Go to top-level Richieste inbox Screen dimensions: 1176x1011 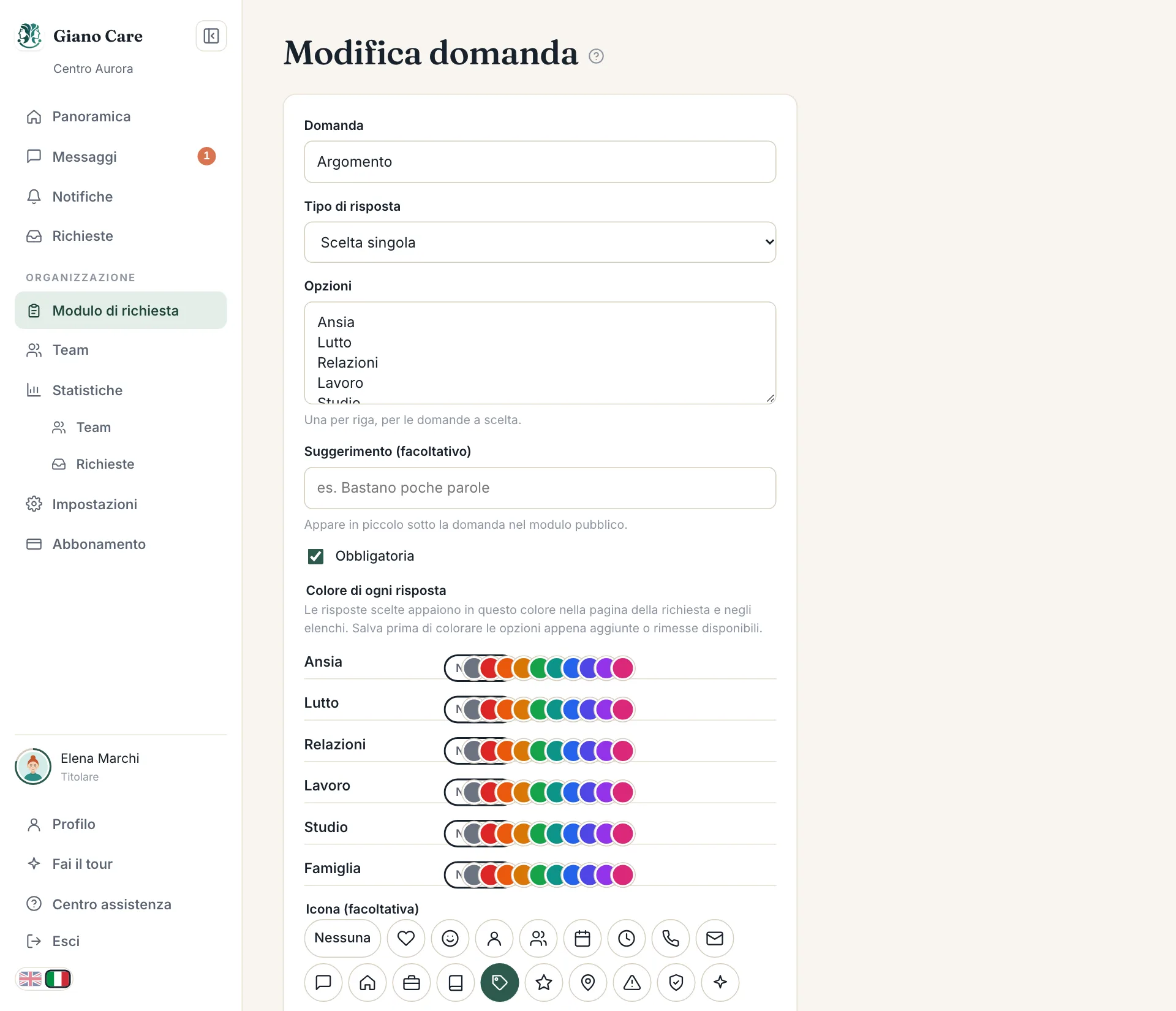[x=121, y=236]
